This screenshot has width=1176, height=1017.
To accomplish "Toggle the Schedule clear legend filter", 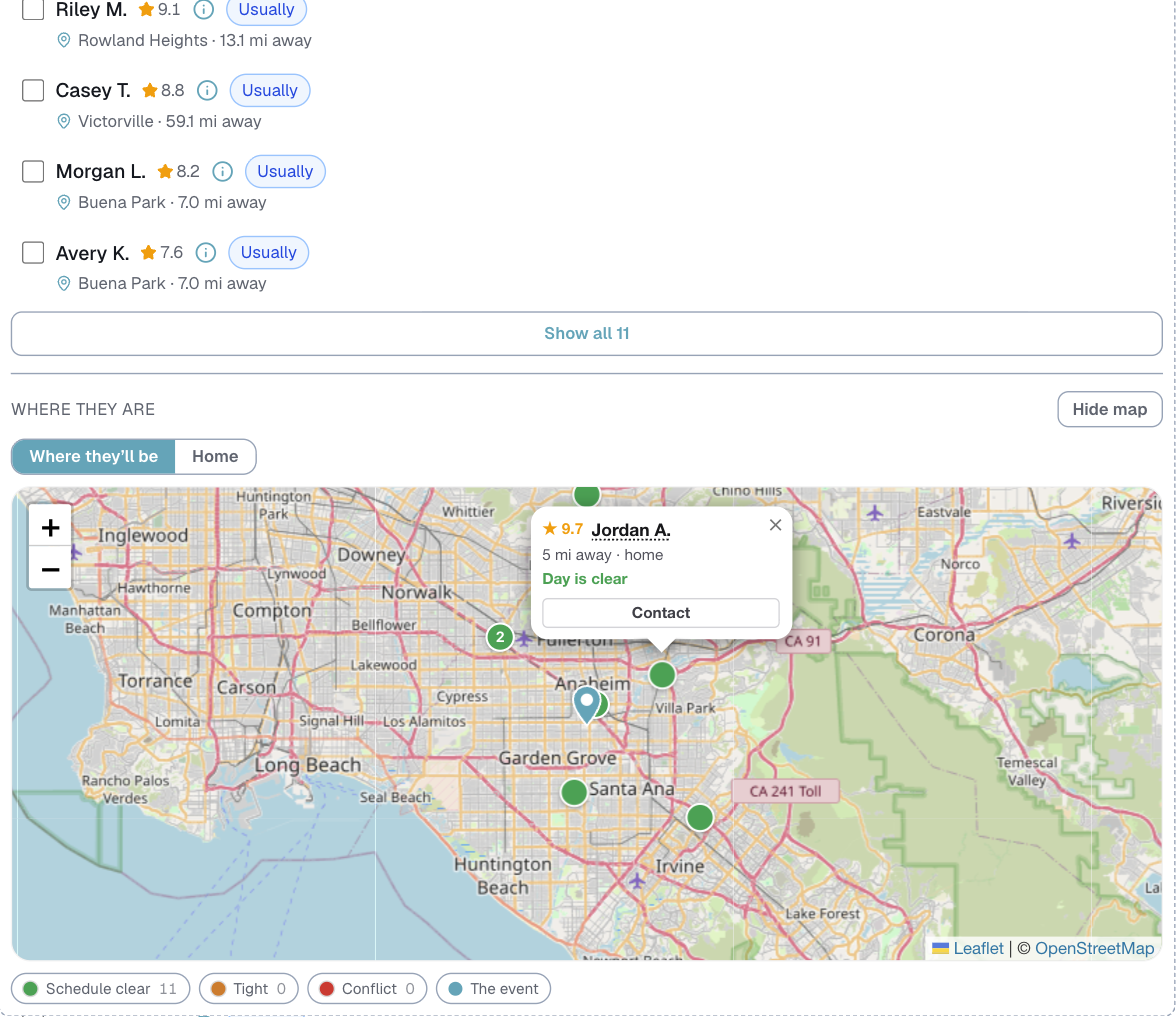I will pos(100,989).
